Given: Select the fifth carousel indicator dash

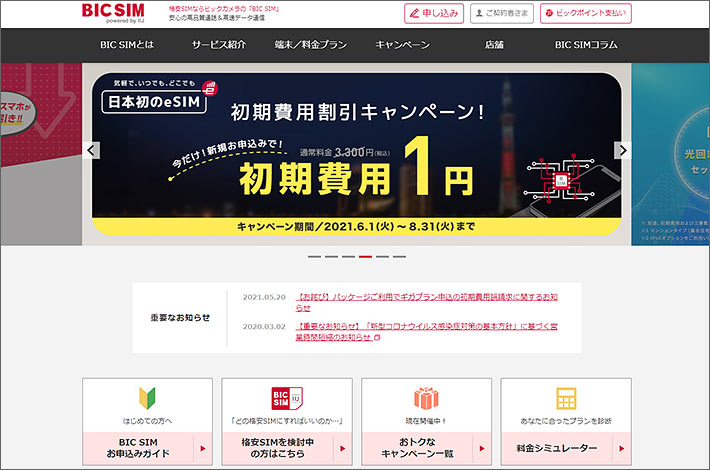Looking at the screenshot, I should 382,257.
